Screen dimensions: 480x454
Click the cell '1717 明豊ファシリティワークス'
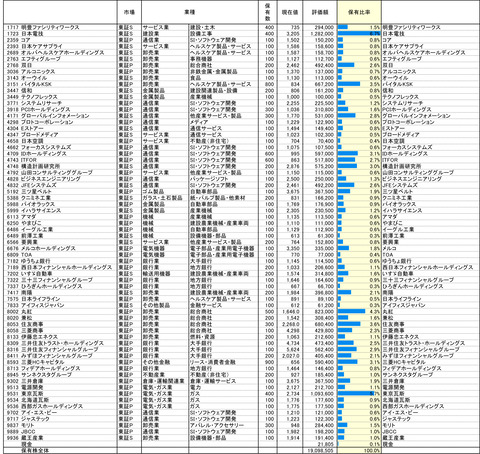click(60, 27)
